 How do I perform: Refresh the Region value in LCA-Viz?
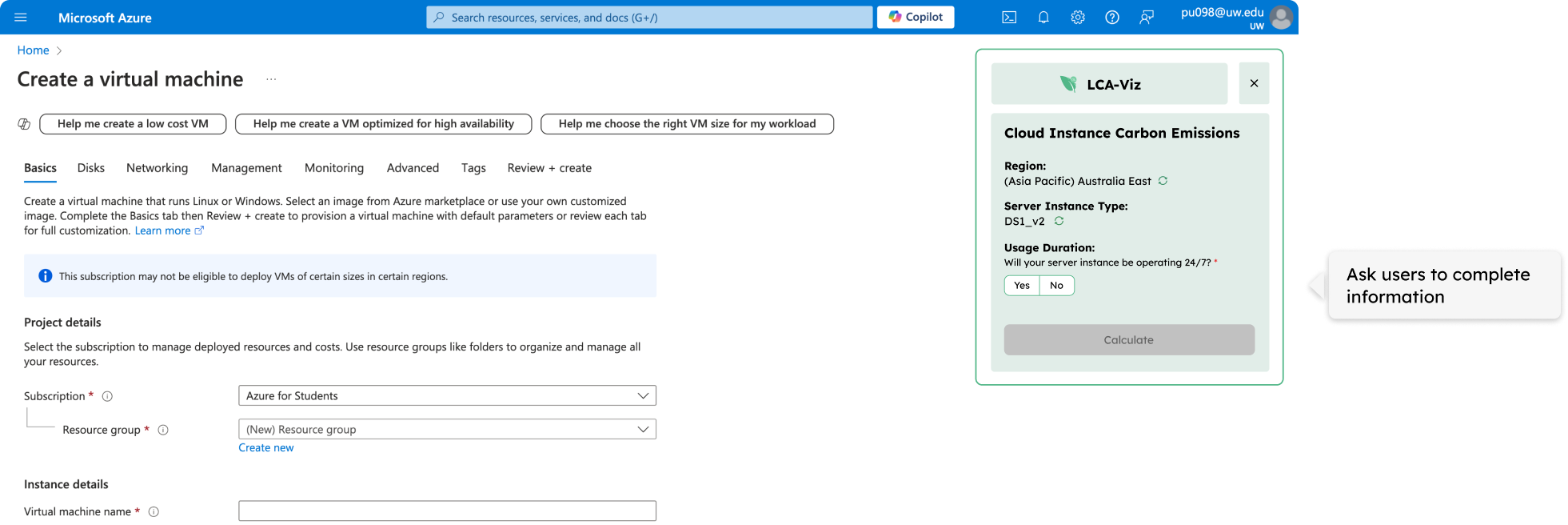1163,181
